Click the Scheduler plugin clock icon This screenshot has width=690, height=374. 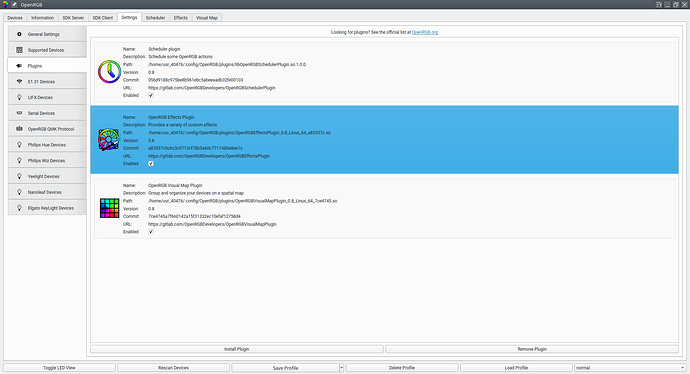109,72
